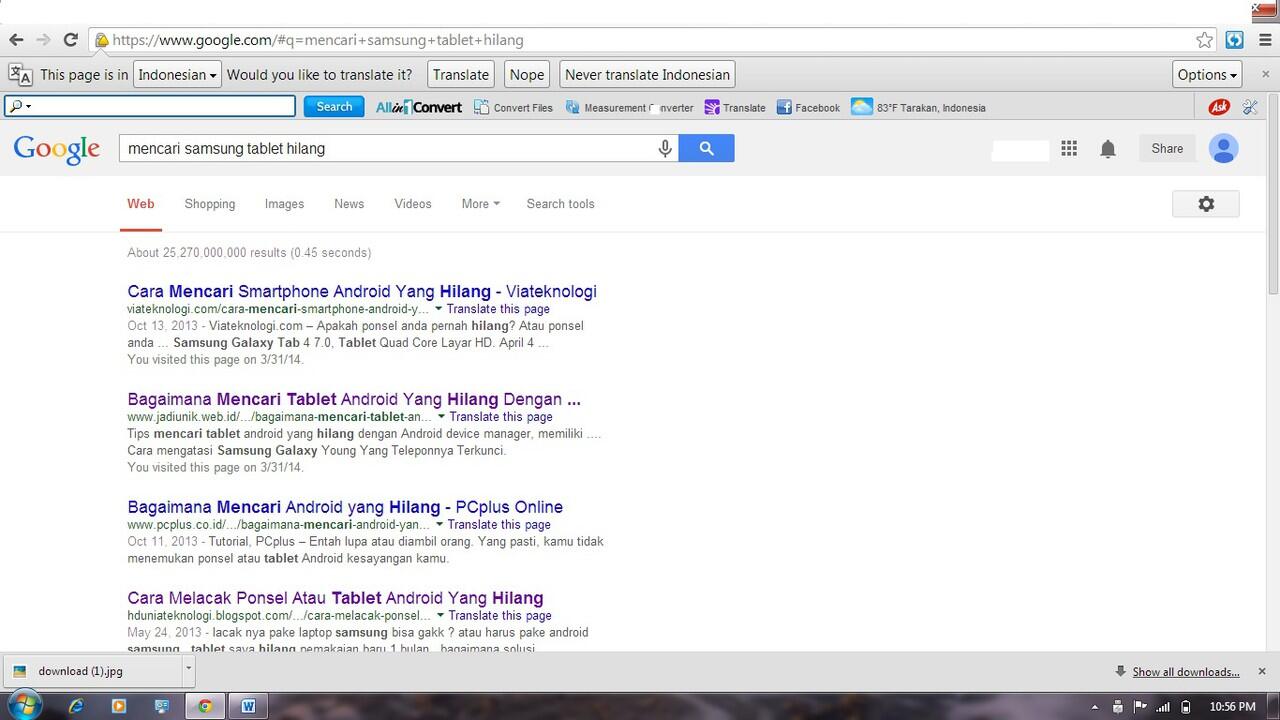The width and height of the screenshot is (1280, 720).
Task: Go back with the browser back arrow
Action: click(16, 40)
